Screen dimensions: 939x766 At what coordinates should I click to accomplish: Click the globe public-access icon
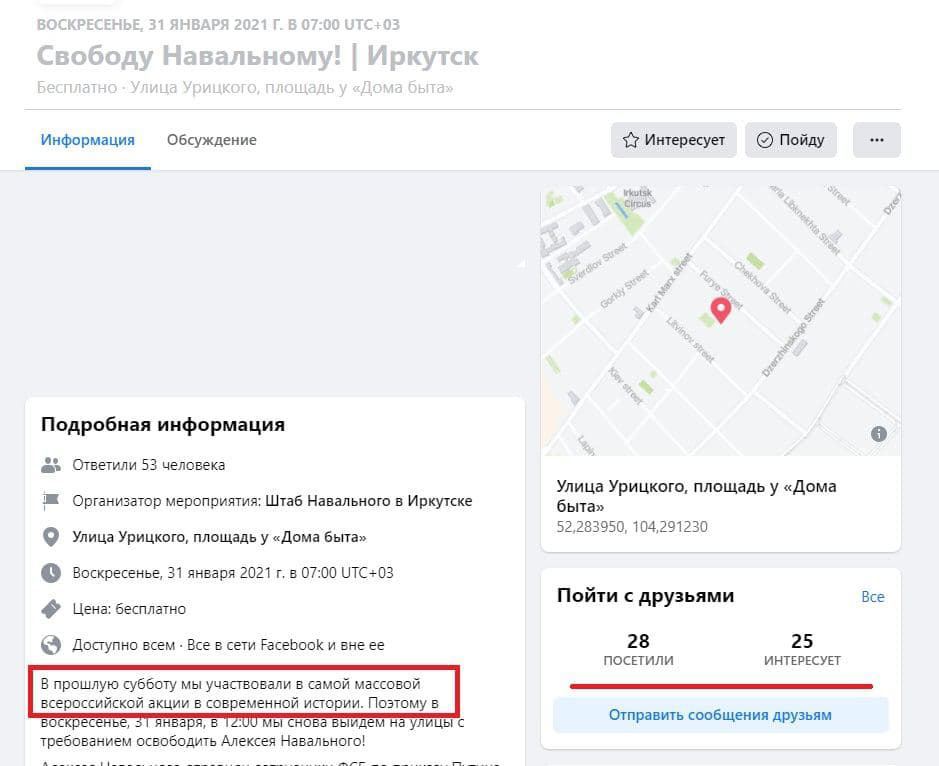click(x=51, y=645)
